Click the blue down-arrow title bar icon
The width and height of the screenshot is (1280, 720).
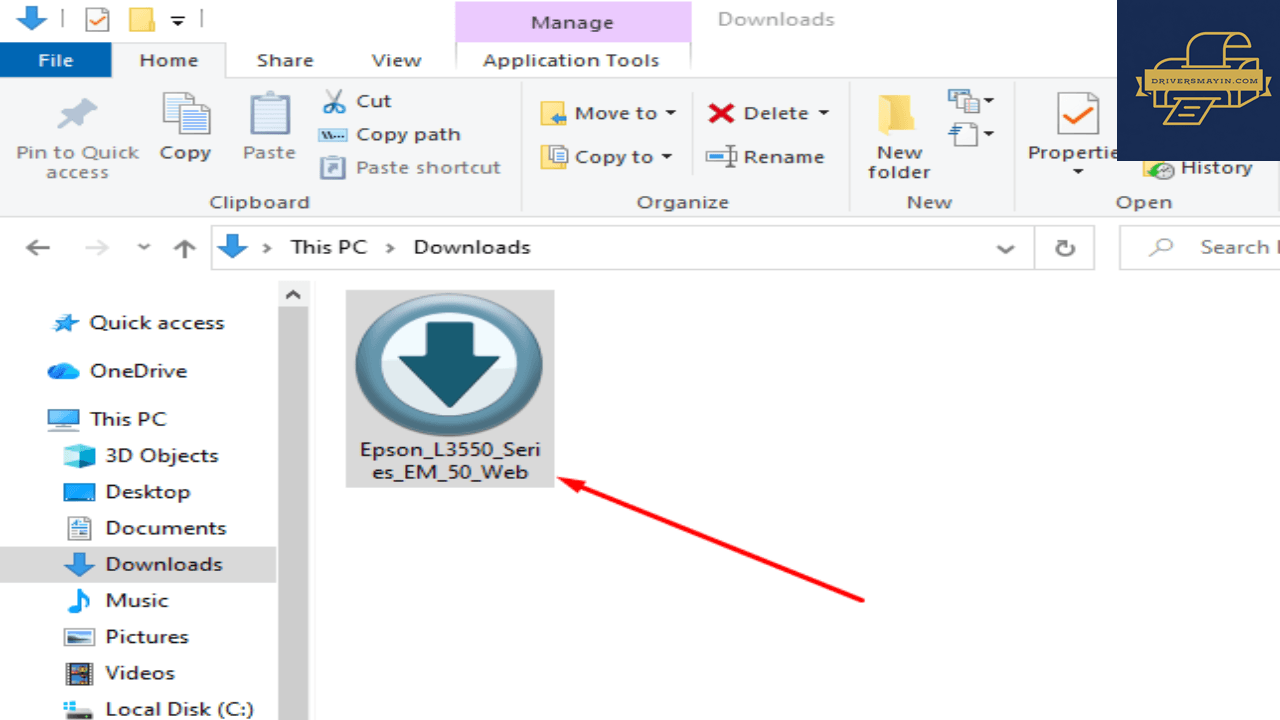(32, 18)
